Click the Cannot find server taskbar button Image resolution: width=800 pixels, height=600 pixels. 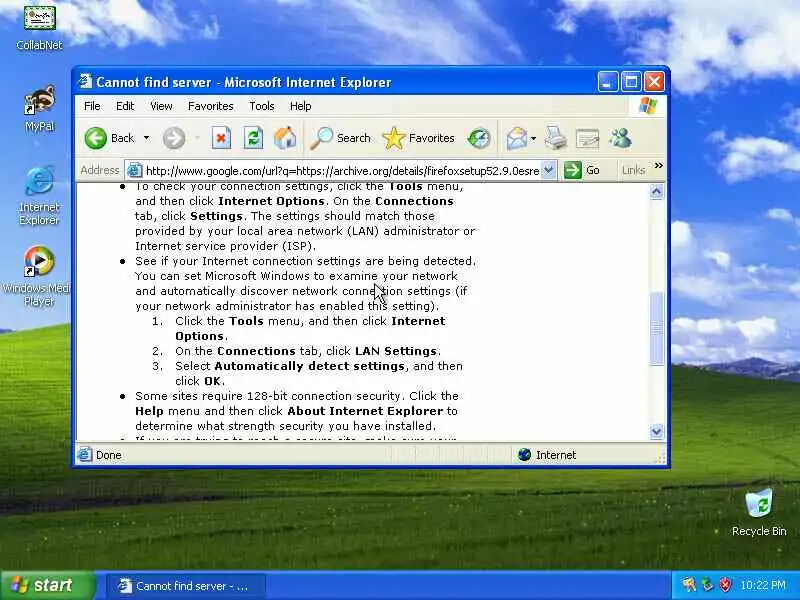pyautogui.click(x=186, y=586)
